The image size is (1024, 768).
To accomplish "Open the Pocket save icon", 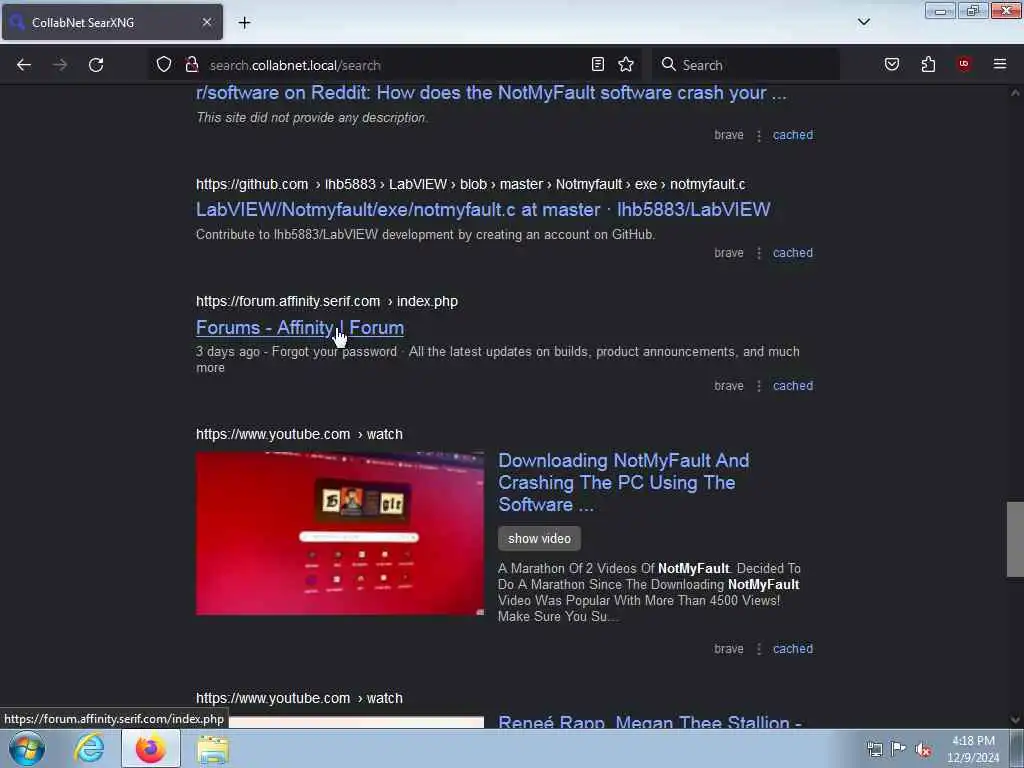I will pyautogui.click(x=891, y=64).
